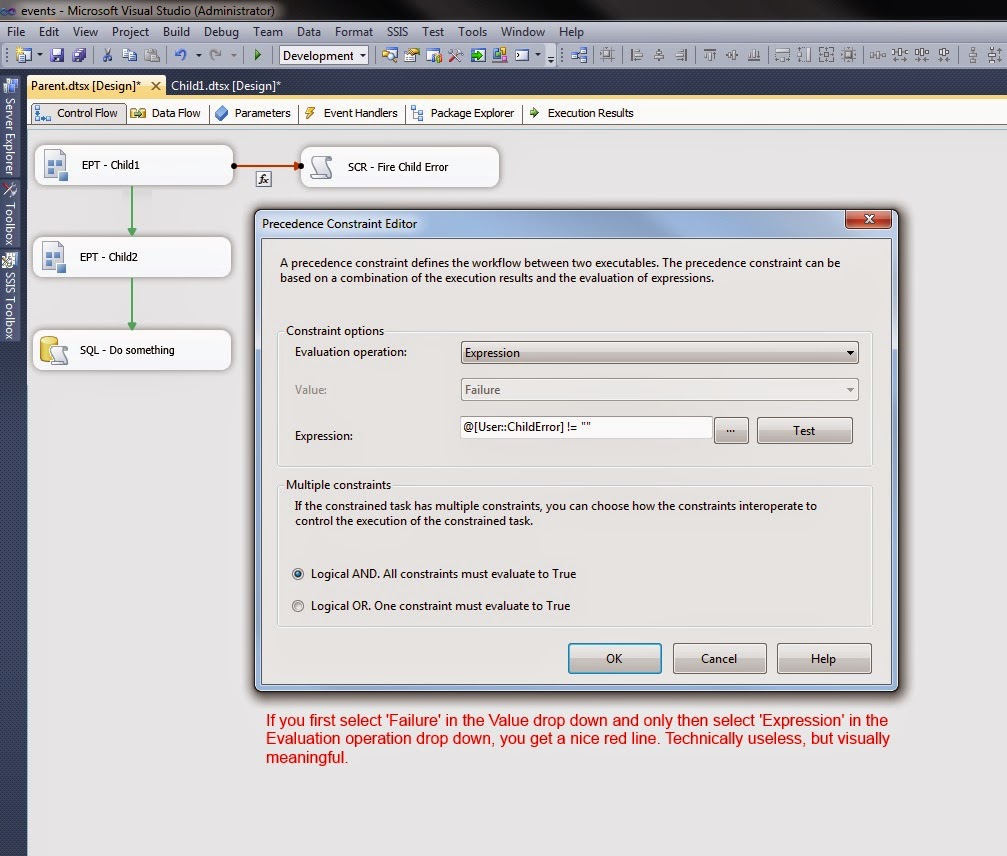The height and width of the screenshot is (856, 1007).
Task: Select the EPT - Child2 task
Action: tap(132, 257)
